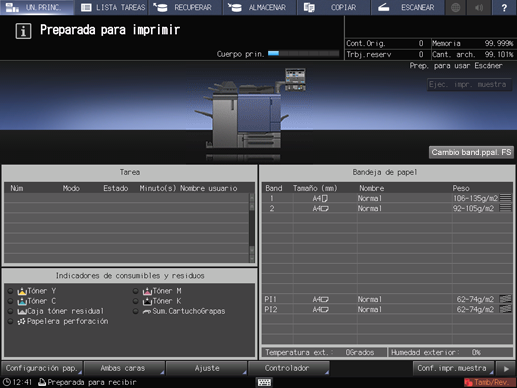Screen dimensions: 517x388
Task: Click the magenta Tóner M cartridge icon
Action: click(147, 291)
